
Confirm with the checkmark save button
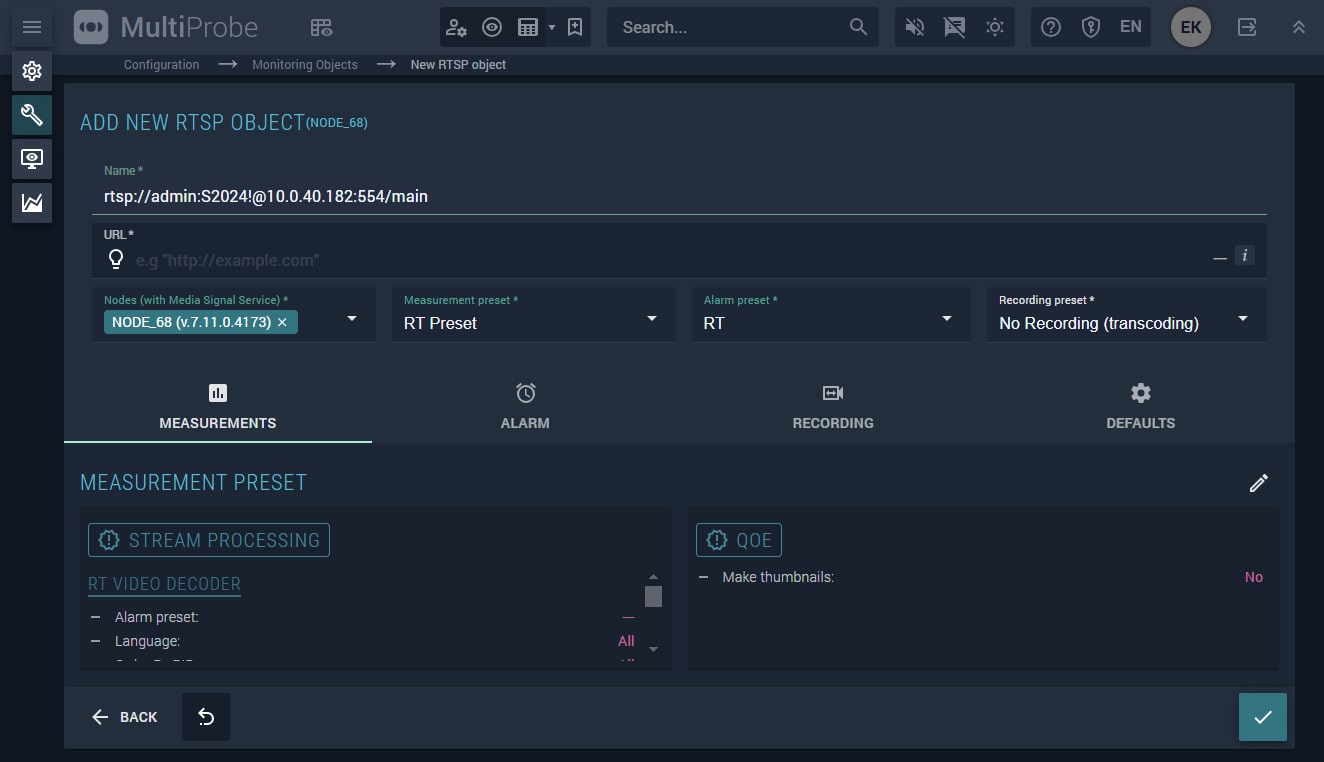1263,717
